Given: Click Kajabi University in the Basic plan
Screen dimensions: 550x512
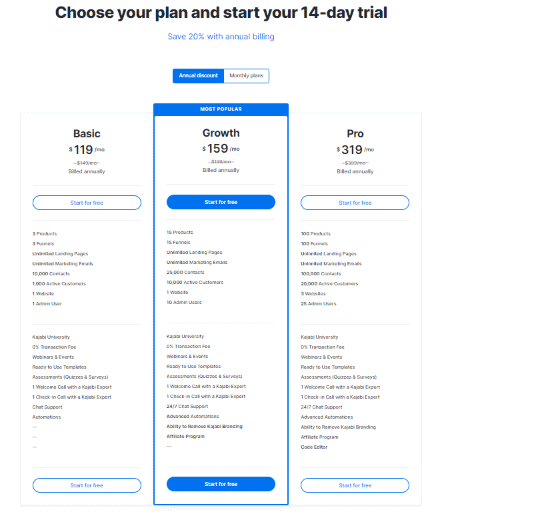Looking at the screenshot, I should (x=51, y=337).
